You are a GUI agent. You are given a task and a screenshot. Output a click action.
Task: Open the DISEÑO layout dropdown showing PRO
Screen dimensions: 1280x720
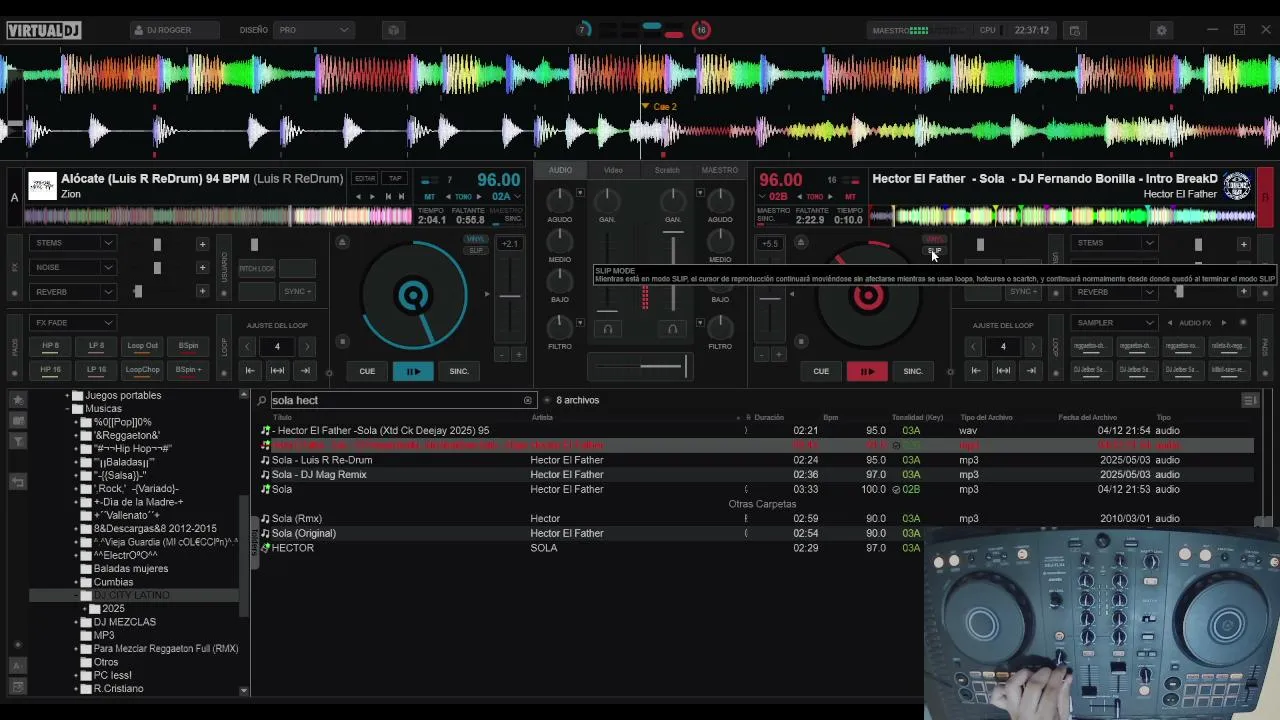pyautogui.click(x=314, y=30)
